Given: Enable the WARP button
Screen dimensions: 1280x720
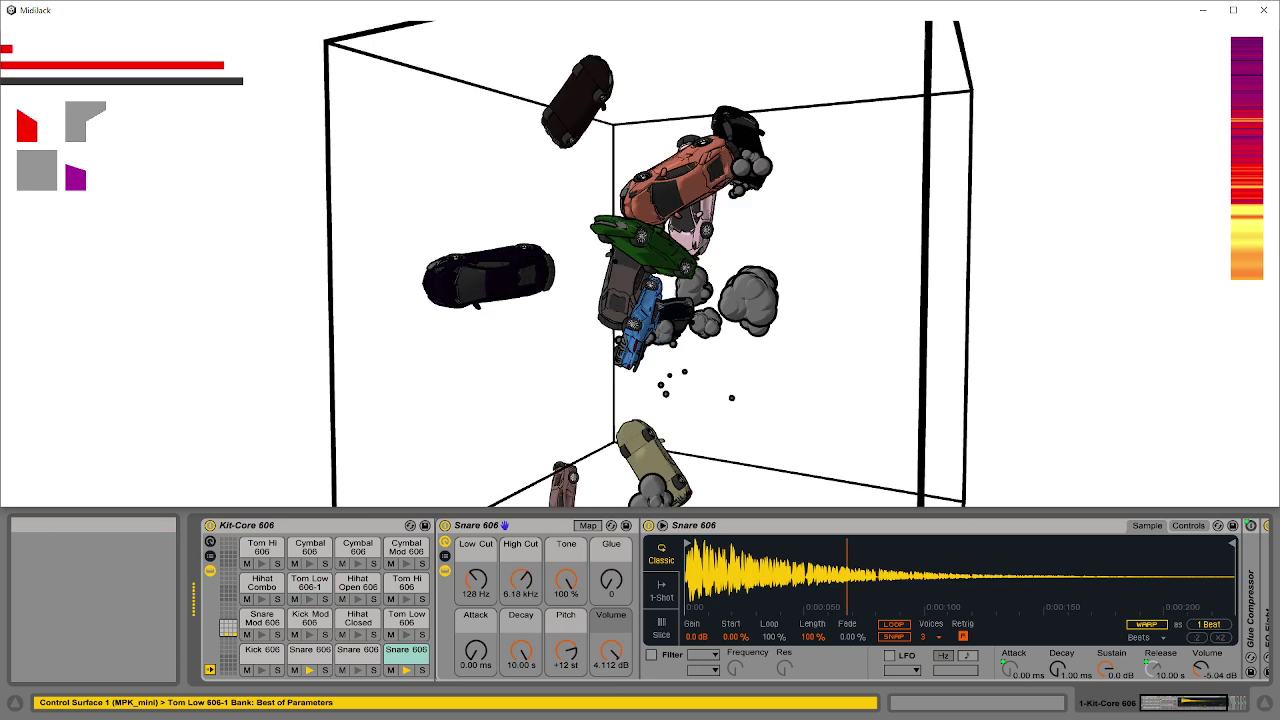Looking at the screenshot, I should [x=1147, y=624].
